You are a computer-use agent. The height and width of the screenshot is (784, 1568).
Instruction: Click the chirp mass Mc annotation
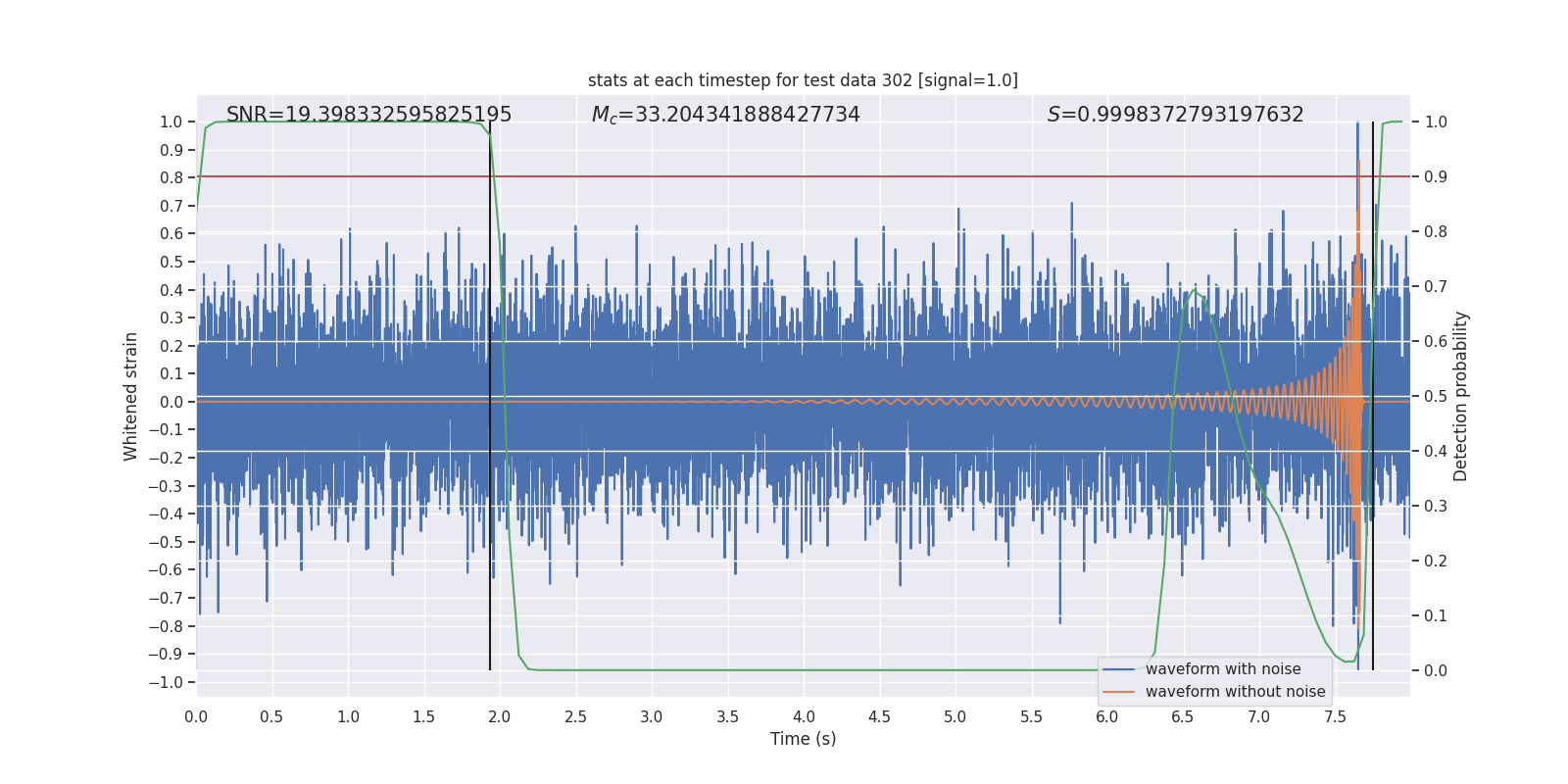click(725, 115)
